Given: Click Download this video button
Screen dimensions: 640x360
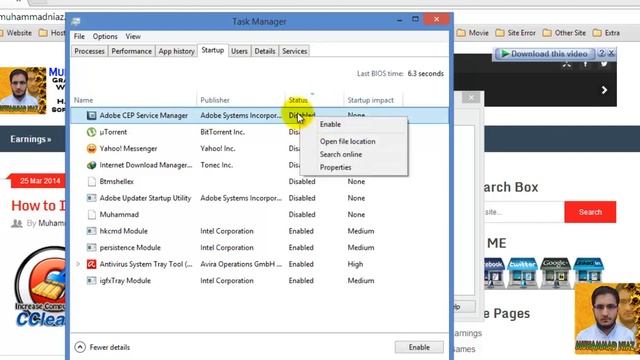Looking at the screenshot, I should click(x=544, y=53).
